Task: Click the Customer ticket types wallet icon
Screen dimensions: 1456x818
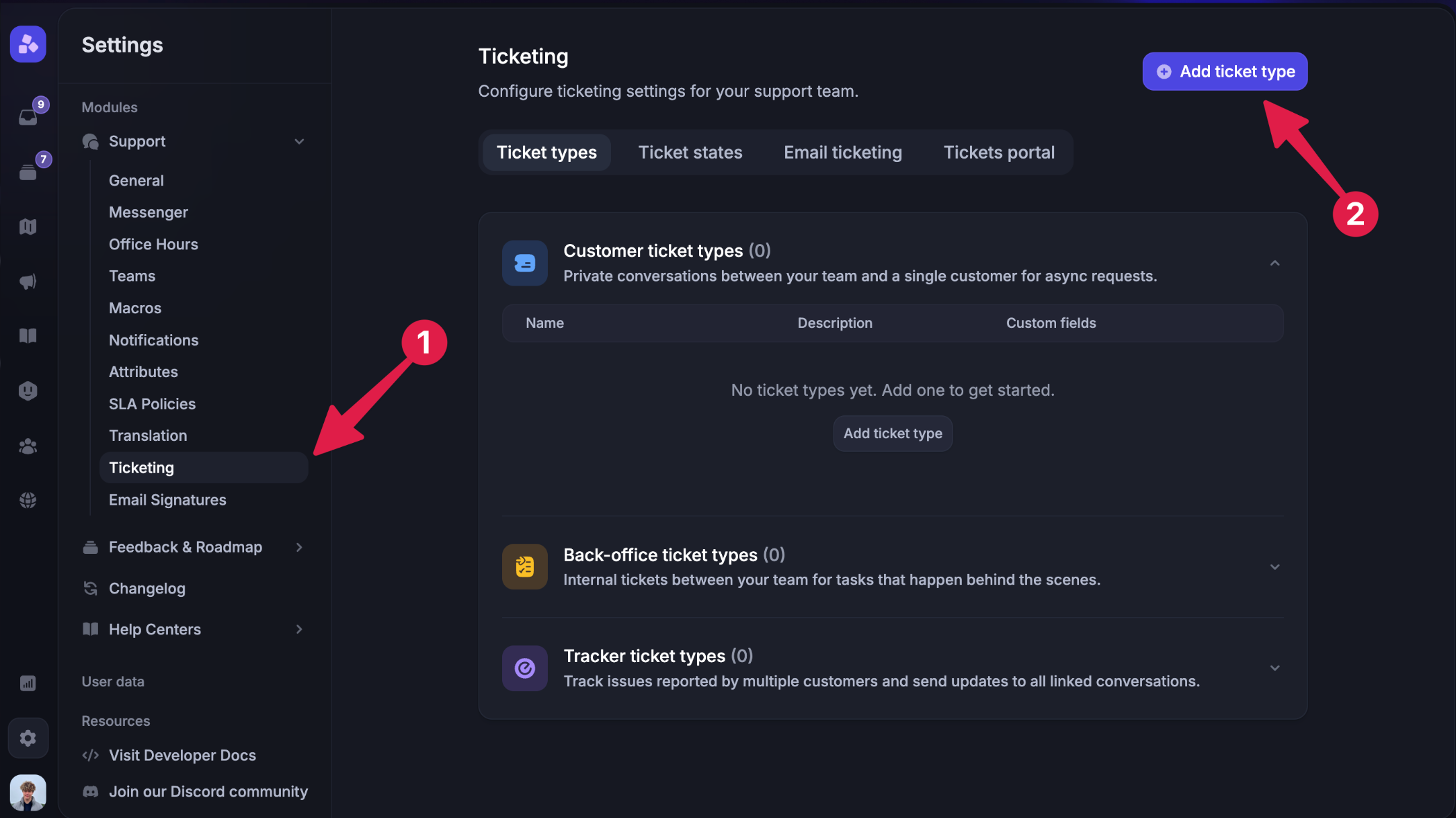Action: coord(524,263)
